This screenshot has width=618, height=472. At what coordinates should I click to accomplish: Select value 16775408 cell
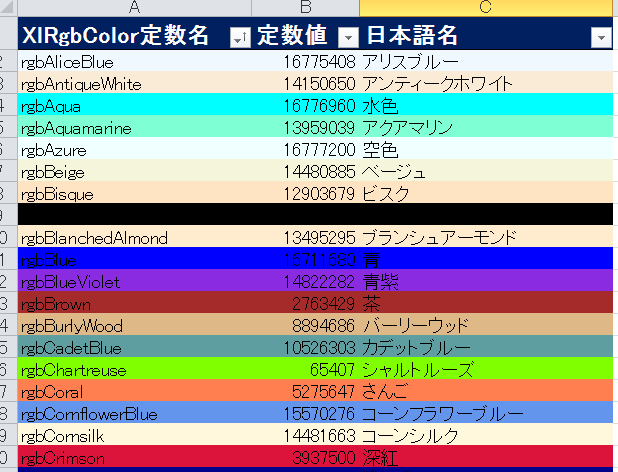tap(305, 61)
